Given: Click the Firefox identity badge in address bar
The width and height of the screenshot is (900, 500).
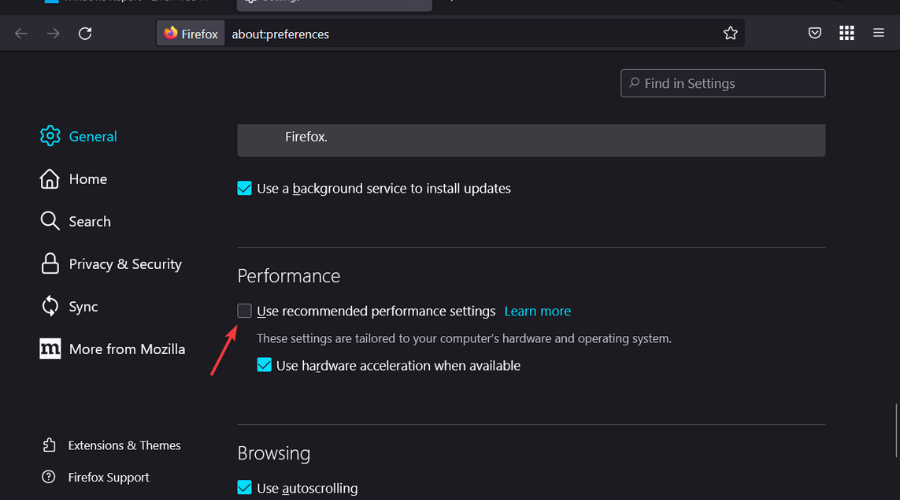Looking at the screenshot, I should [191, 34].
